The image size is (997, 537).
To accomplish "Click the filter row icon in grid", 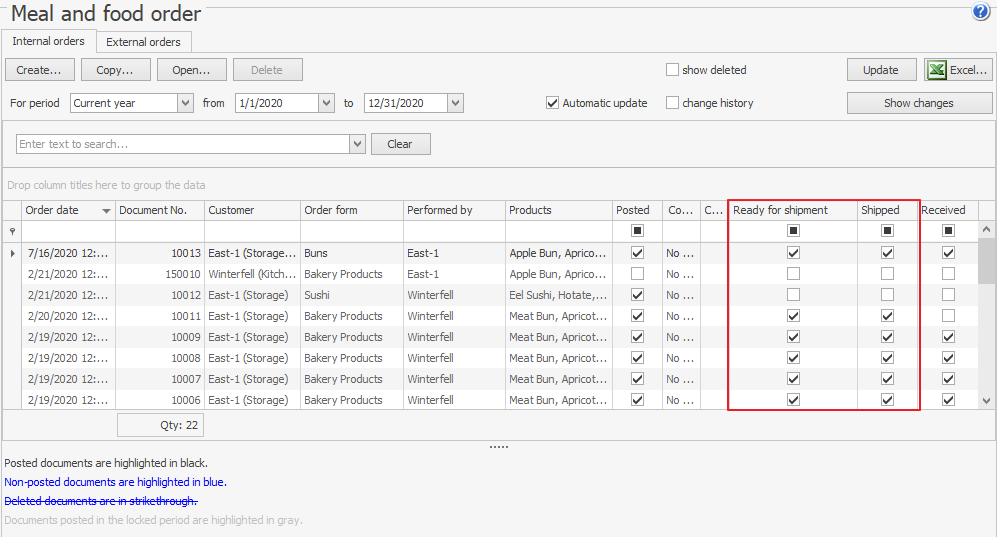I will point(12,231).
